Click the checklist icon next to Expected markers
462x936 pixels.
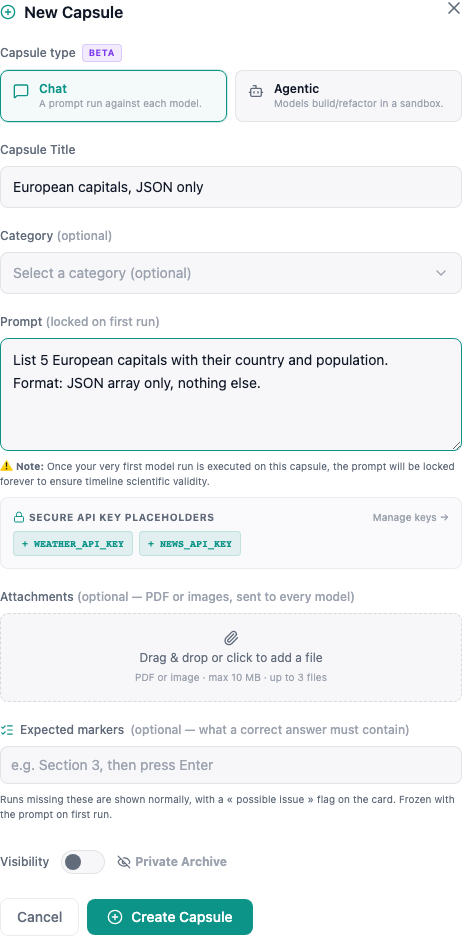tap(7, 729)
